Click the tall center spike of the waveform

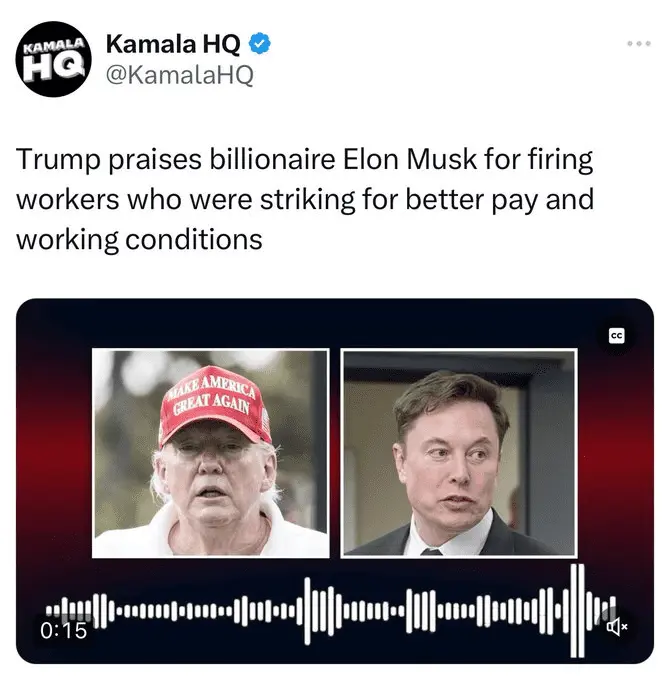click(307, 611)
